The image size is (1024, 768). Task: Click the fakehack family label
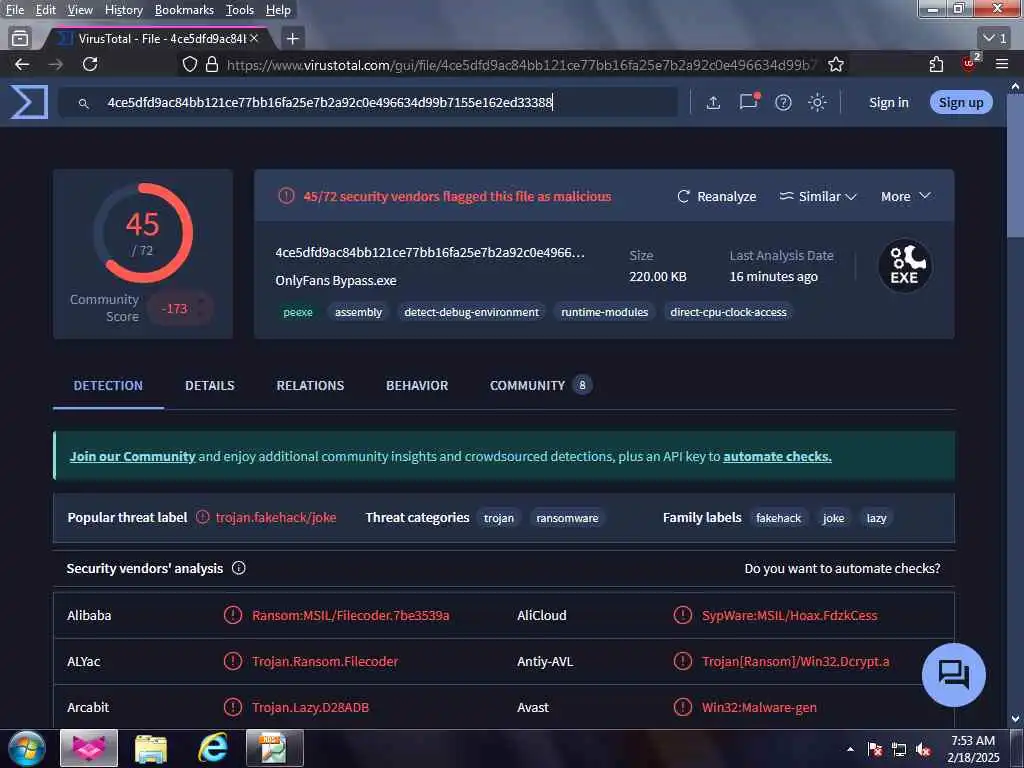[x=778, y=518]
